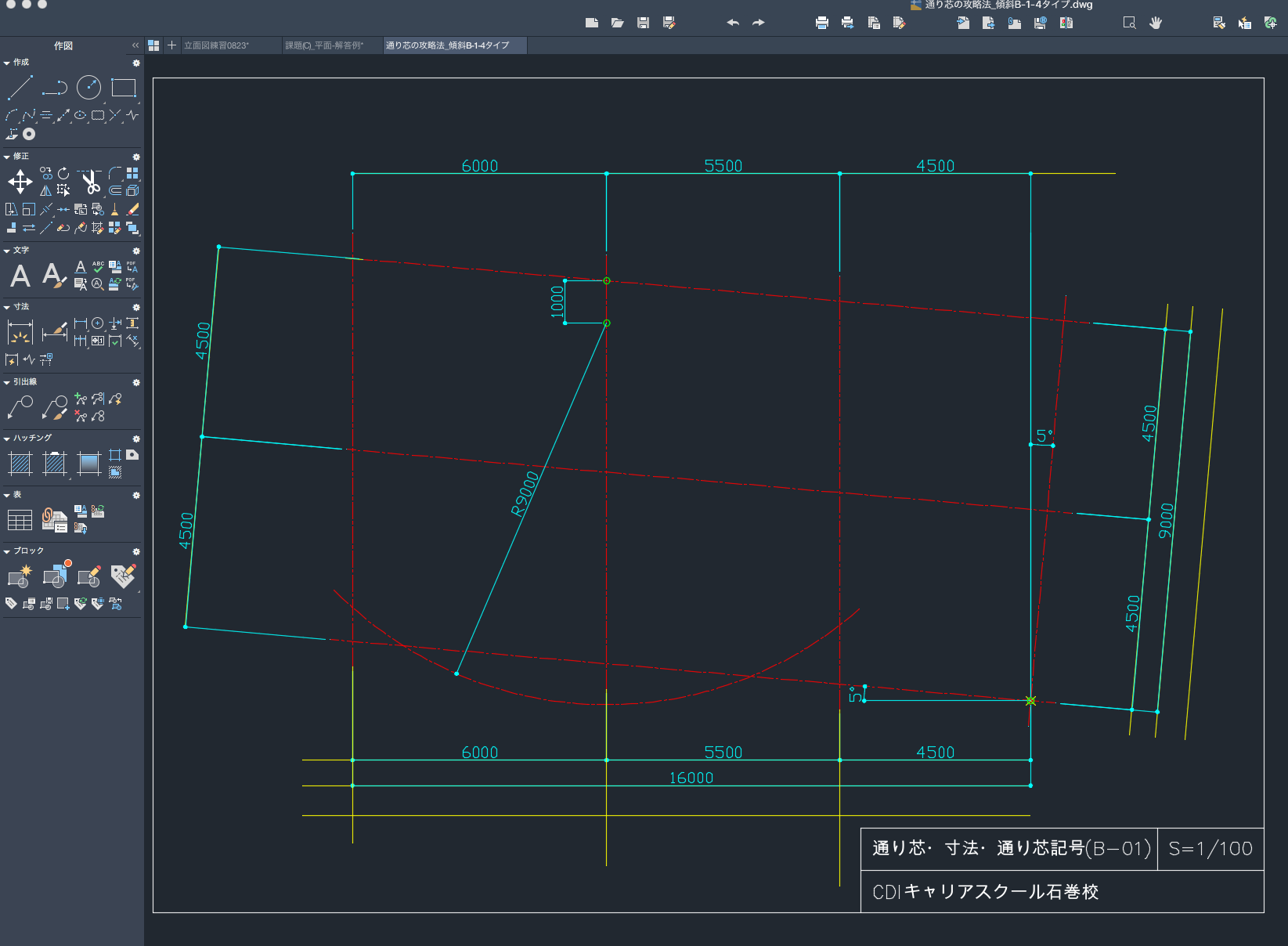The height and width of the screenshot is (946, 1288).
Task: Pick the Copy objects tool
Action: pyautogui.click(x=46, y=173)
